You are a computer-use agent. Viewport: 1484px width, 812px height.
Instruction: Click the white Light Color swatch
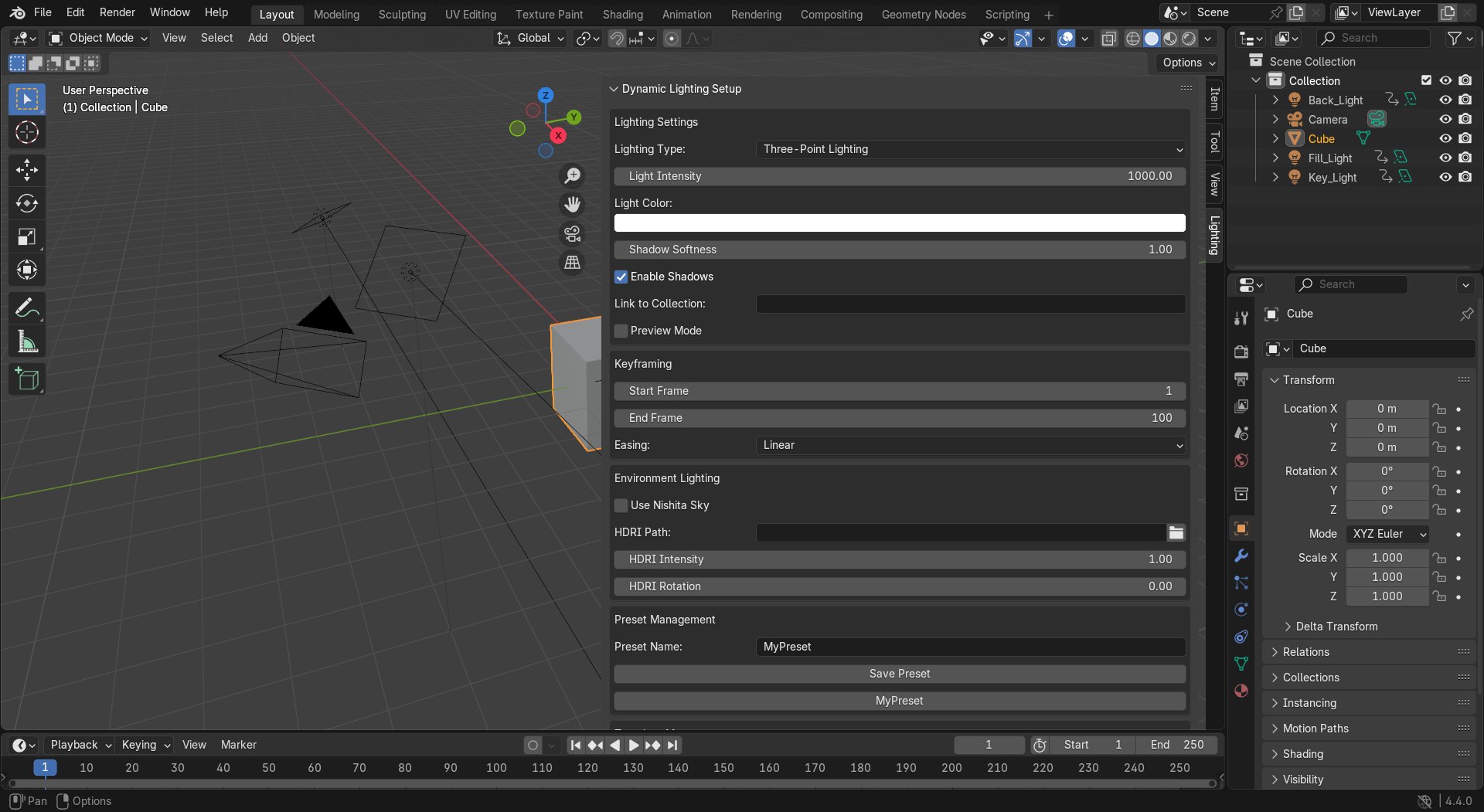tap(900, 223)
